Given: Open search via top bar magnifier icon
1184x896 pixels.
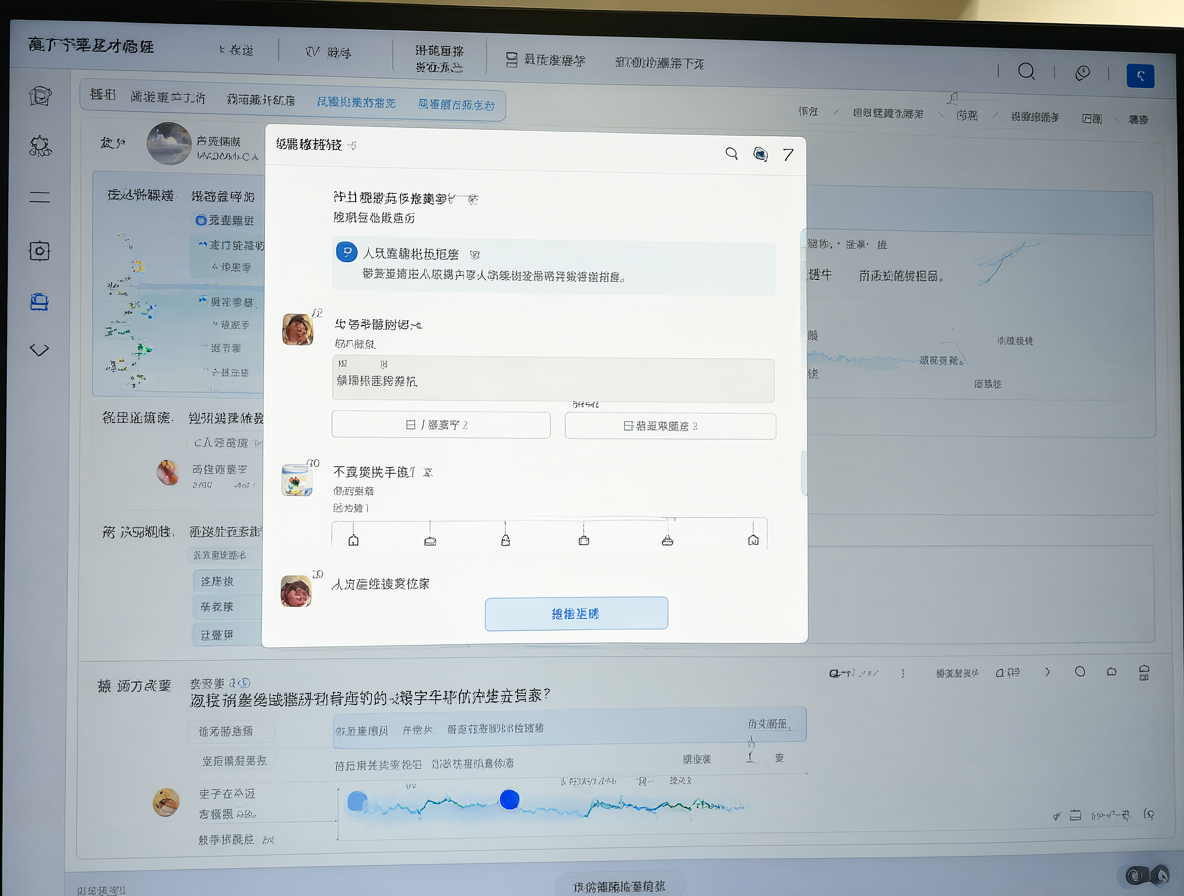Looking at the screenshot, I should click(x=1026, y=72).
